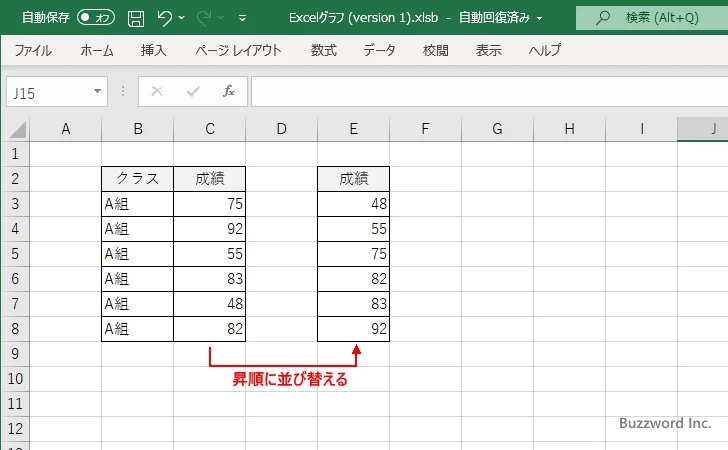Switch to the 挿入 tab
Image resolution: width=728 pixels, height=450 pixels.
tap(154, 50)
